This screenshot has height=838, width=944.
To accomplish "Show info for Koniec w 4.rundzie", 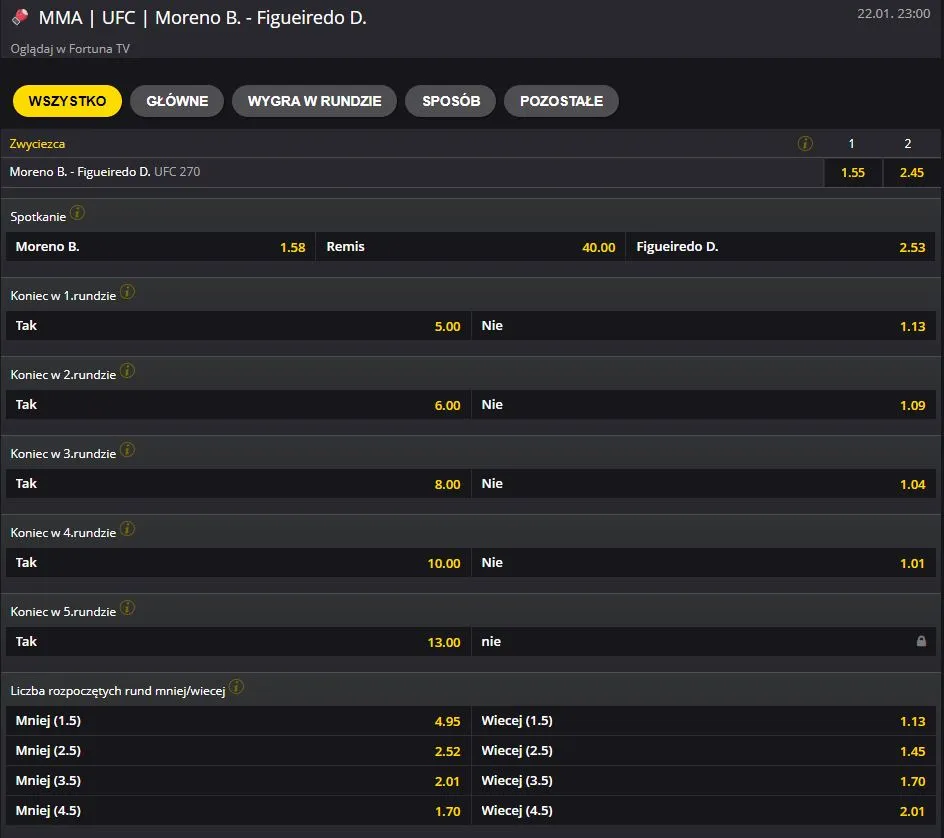I will (x=127, y=529).
